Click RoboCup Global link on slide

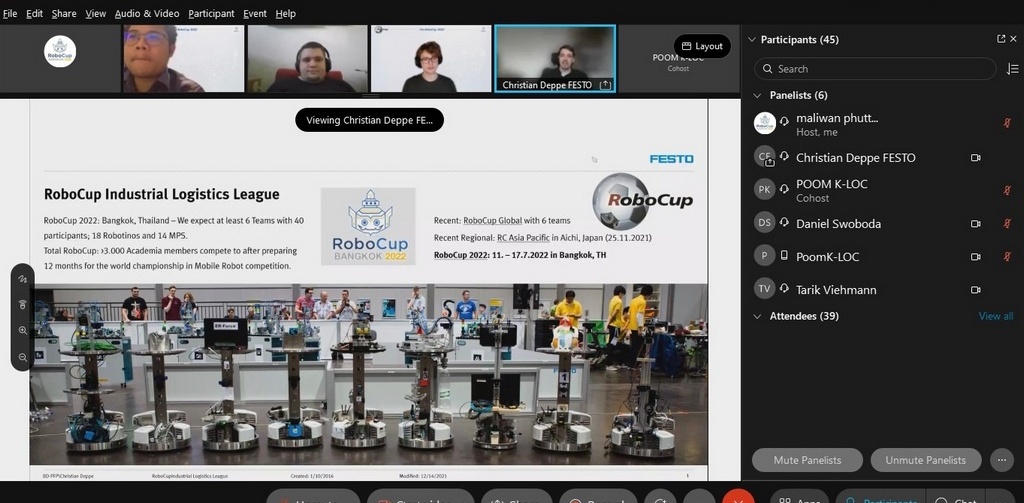[492, 221]
